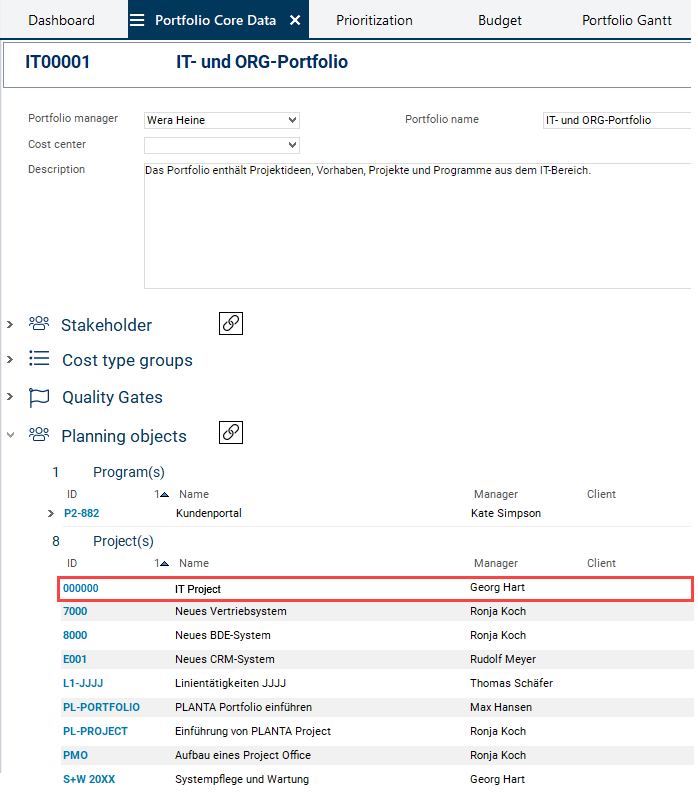The width and height of the screenshot is (698, 794).
Task: Open the Budget tab
Action: click(x=499, y=20)
